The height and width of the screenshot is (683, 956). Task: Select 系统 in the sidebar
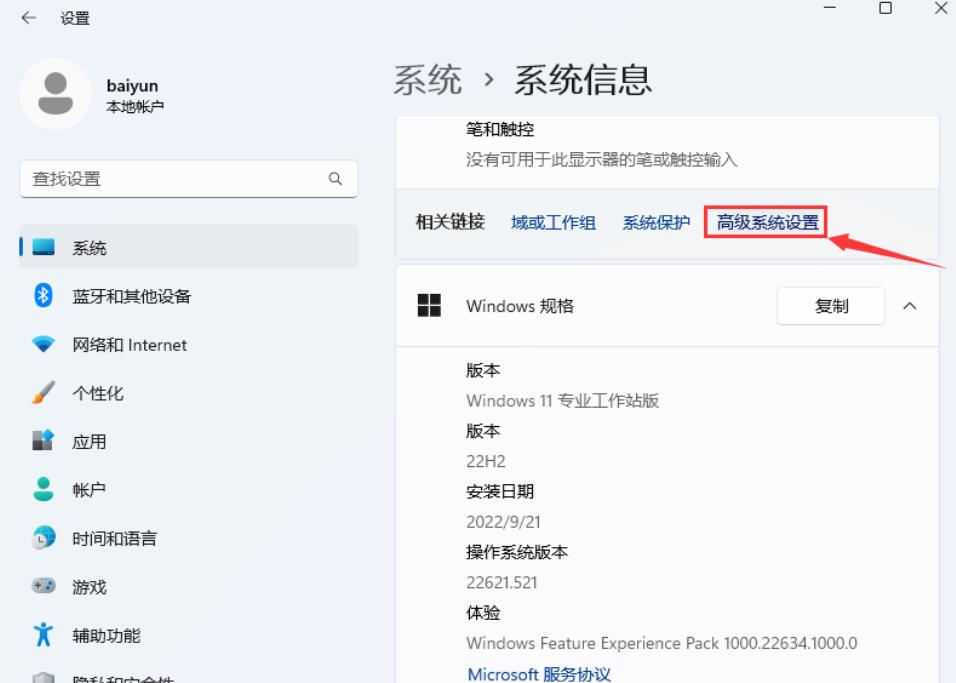tap(89, 247)
